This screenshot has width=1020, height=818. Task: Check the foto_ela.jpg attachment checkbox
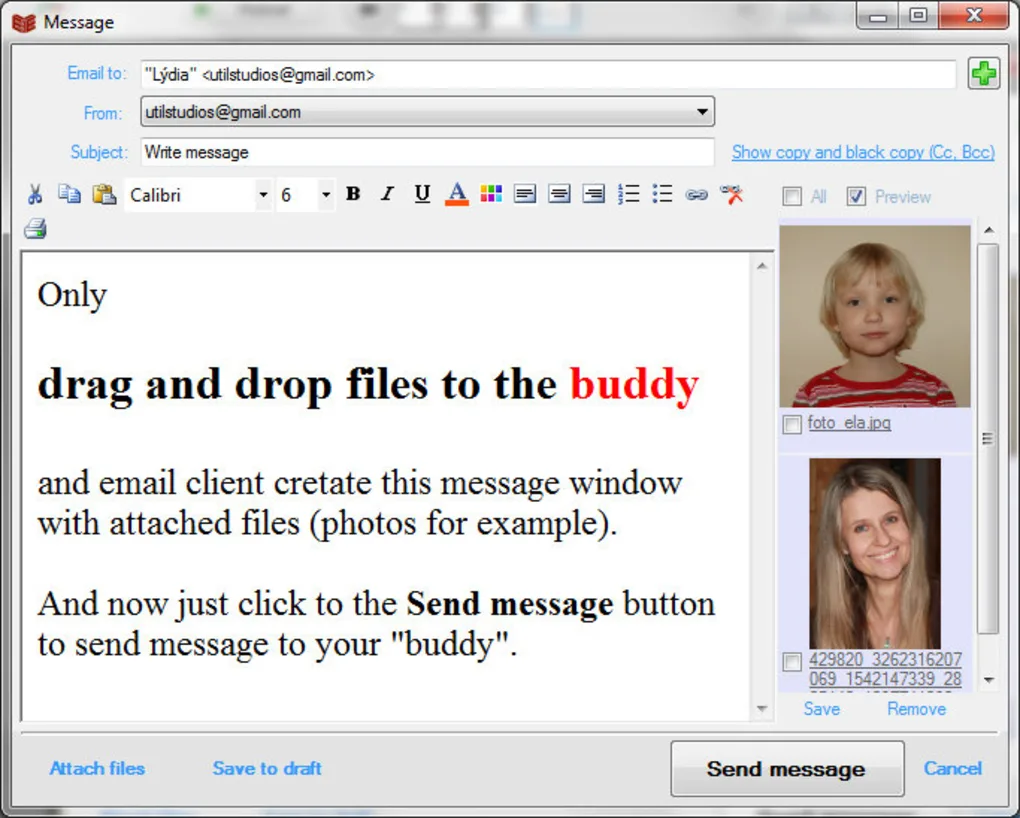pos(791,423)
